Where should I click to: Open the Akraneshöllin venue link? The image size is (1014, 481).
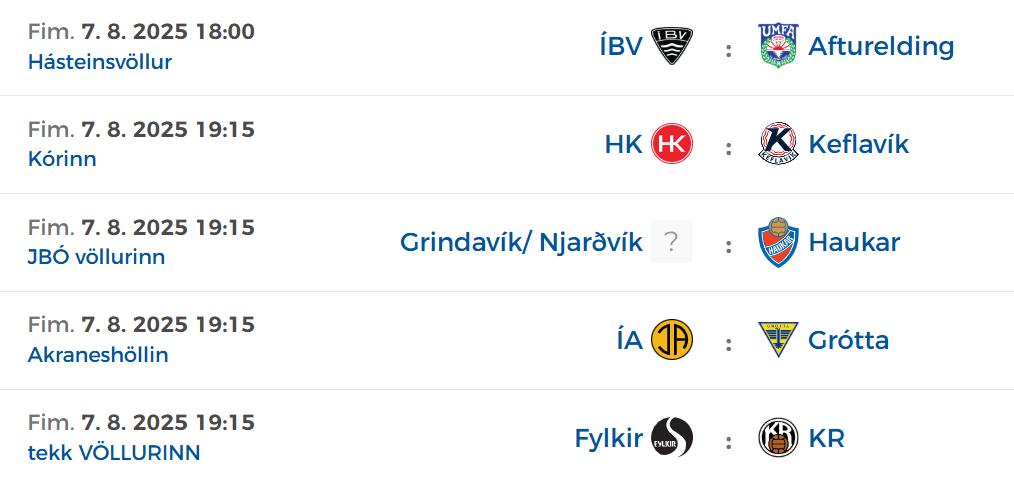coord(98,355)
